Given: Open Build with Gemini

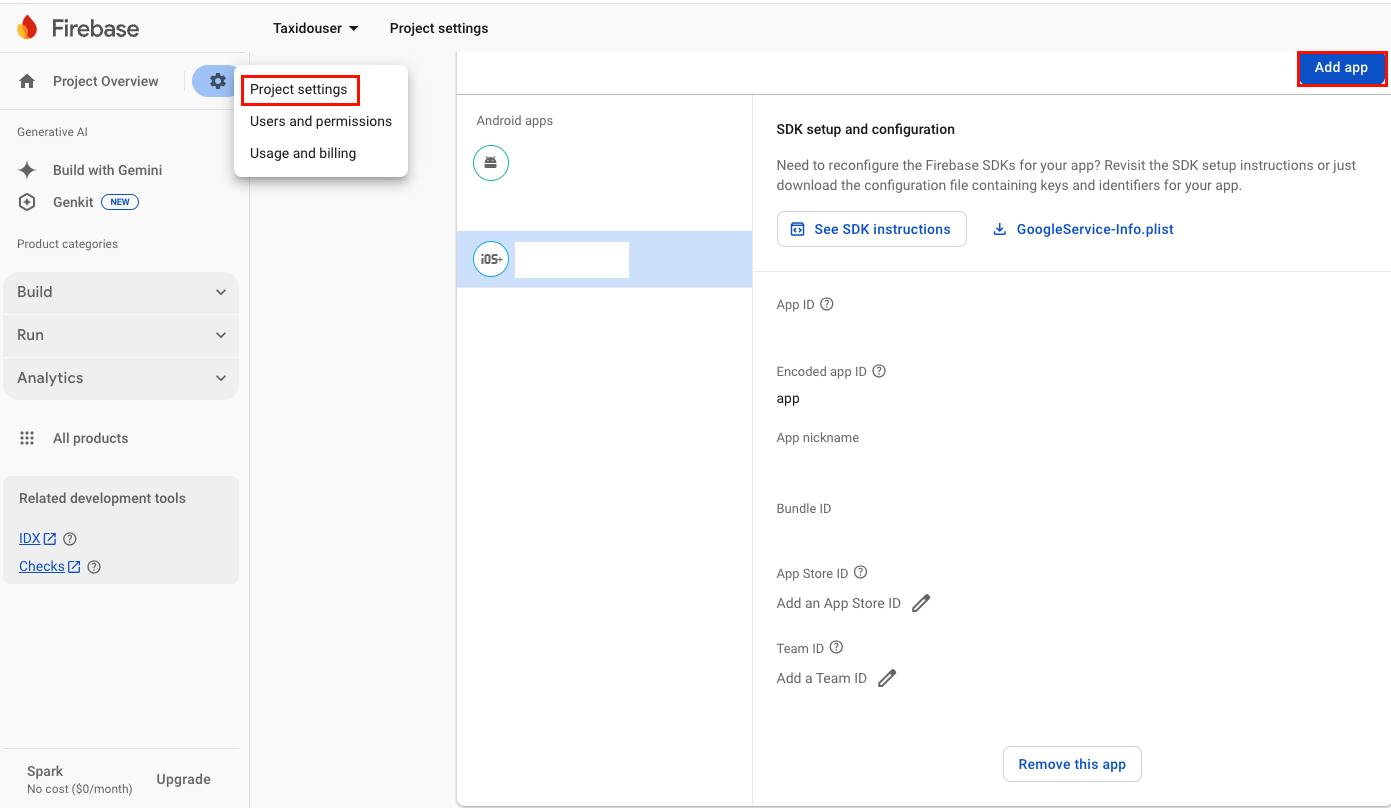Looking at the screenshot, I should (107, 170).
